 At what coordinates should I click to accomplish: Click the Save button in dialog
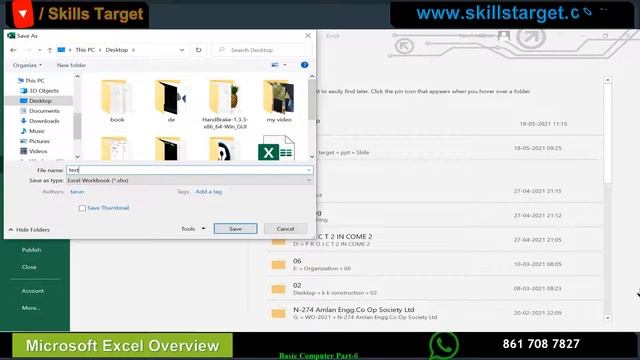(x=236, y=229)
